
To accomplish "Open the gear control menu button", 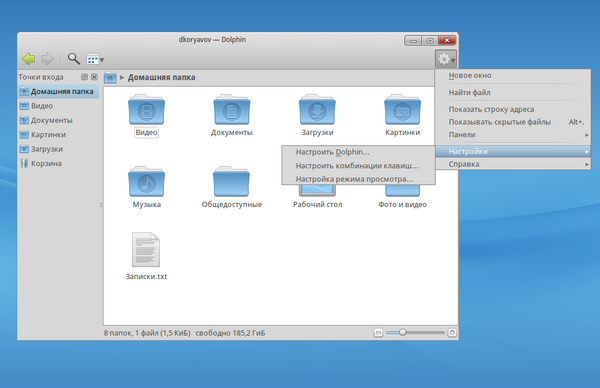I will tap(446, 59).
